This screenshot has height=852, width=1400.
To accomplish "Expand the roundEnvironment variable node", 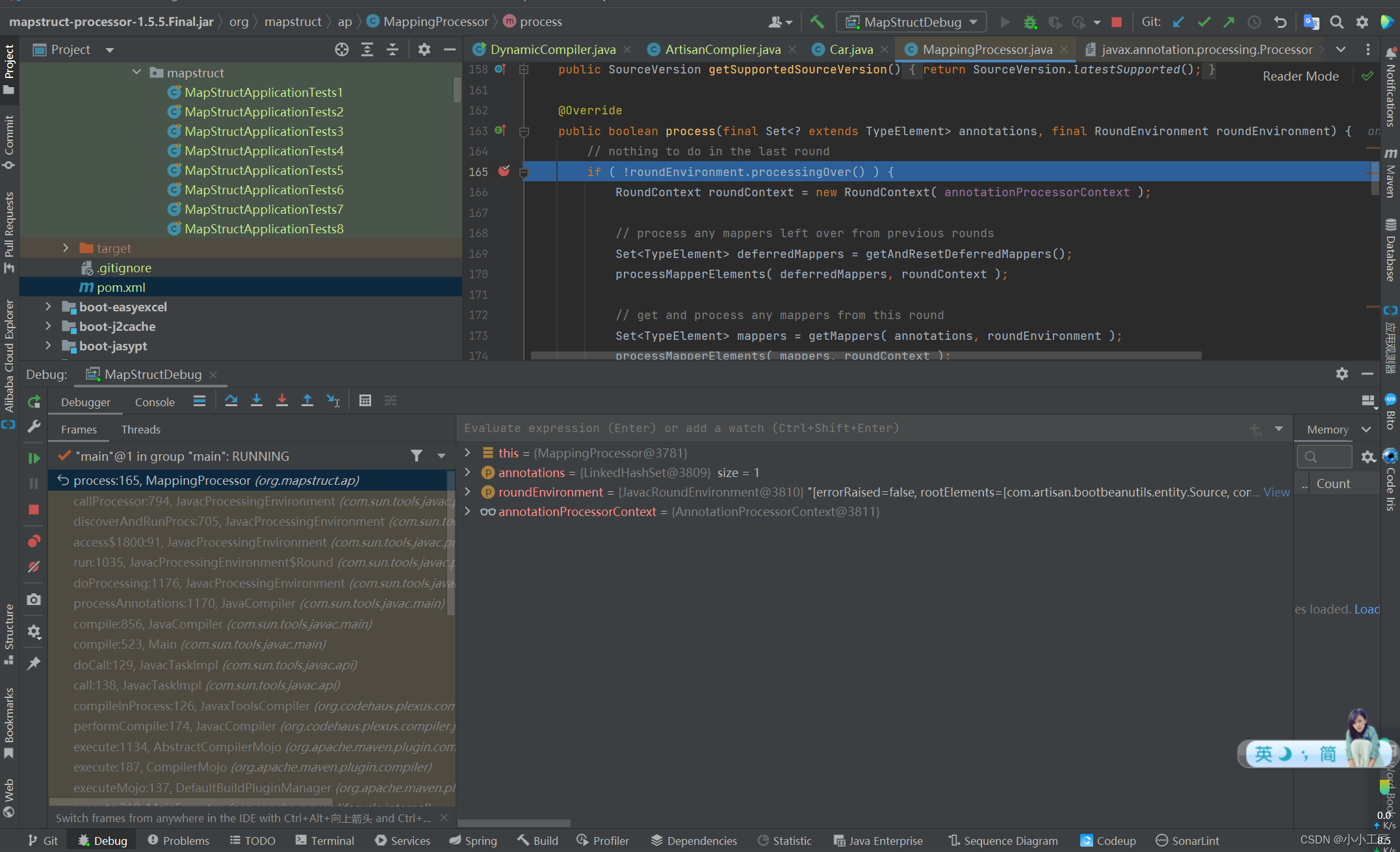I will click(469, 492).
